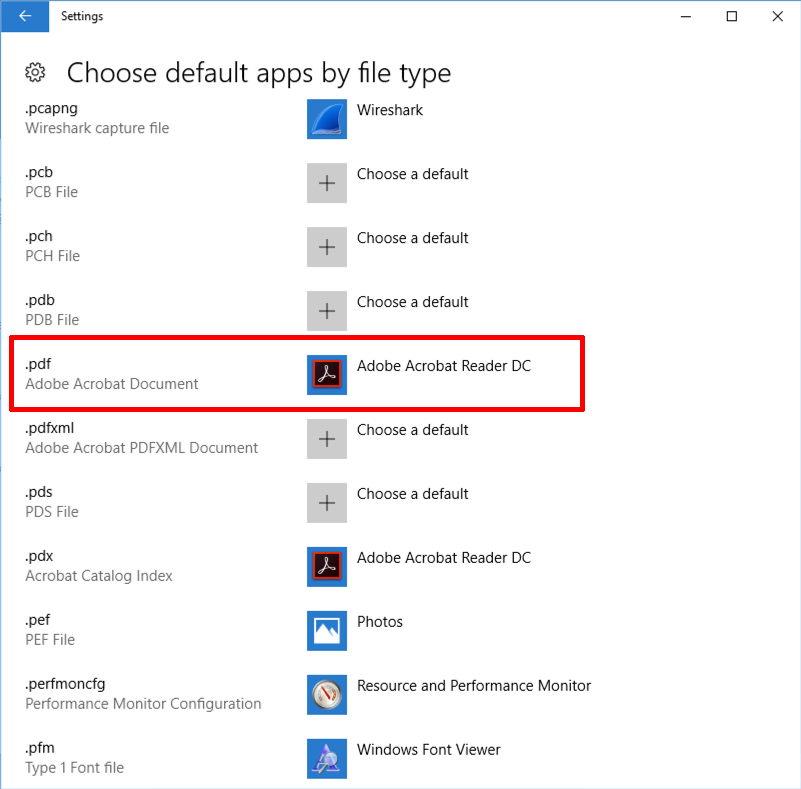
Task: Click the plus icon for .pds
Action: click(x=327, y=503)
